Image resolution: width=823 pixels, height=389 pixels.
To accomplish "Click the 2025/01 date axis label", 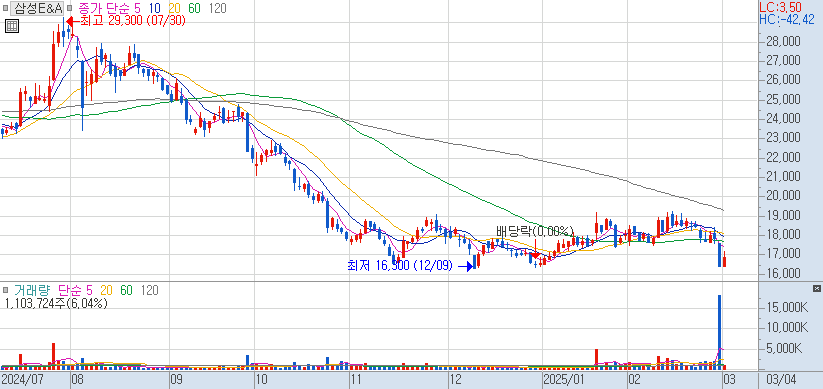I will 564,379.
